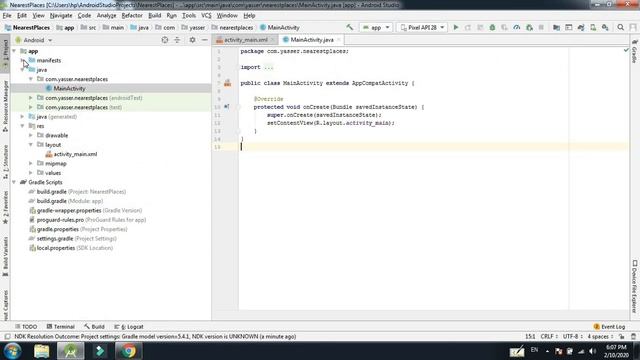Toggle the read-only lock icon in status bar
Viewport: 640px width, 360px height.
click(x=622, y=337)
